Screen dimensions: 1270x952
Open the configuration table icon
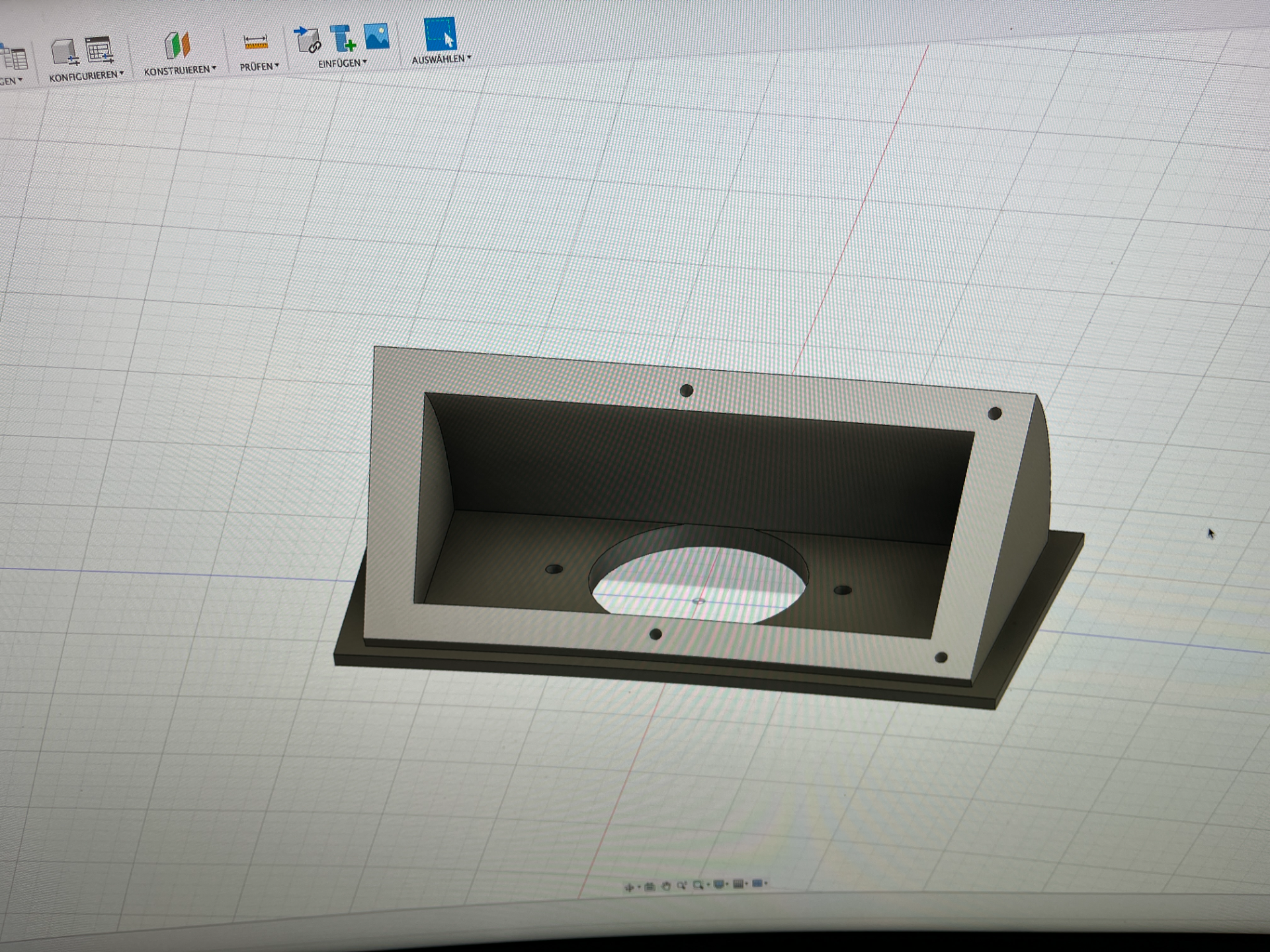[x=99, y=50]
